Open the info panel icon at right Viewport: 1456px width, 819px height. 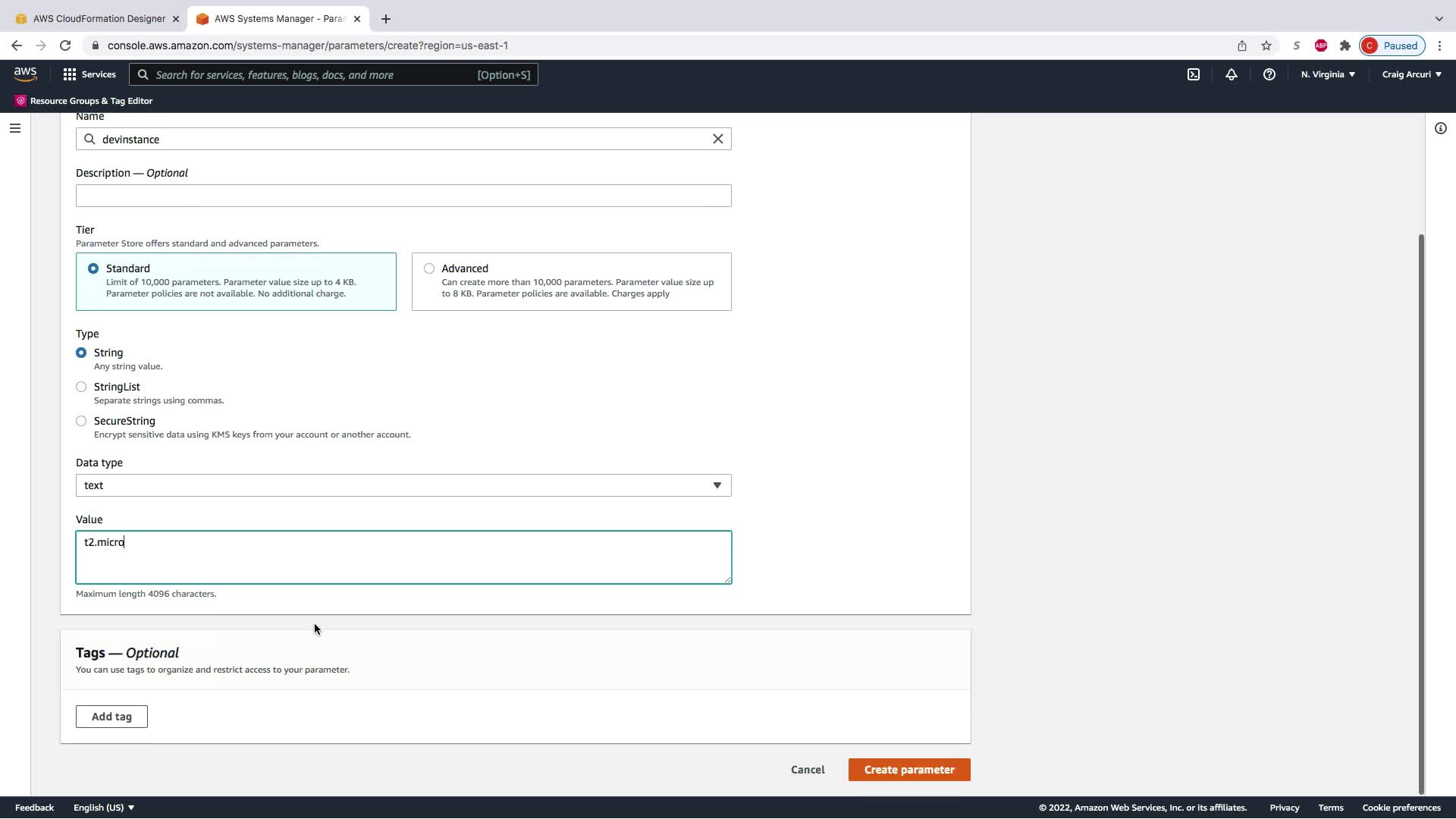click(x=1440, y=128)
